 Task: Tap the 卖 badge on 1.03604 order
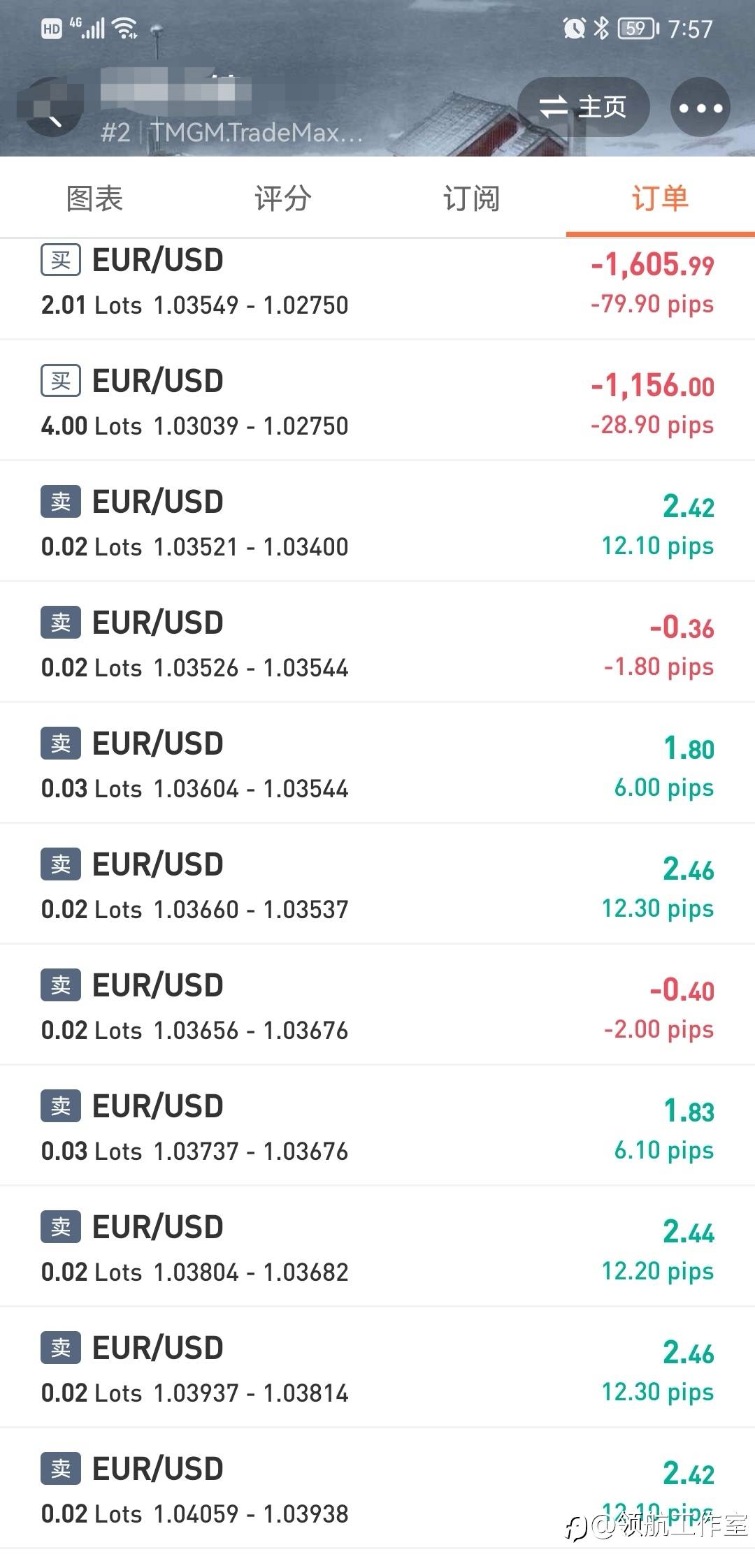pos(61,743)
